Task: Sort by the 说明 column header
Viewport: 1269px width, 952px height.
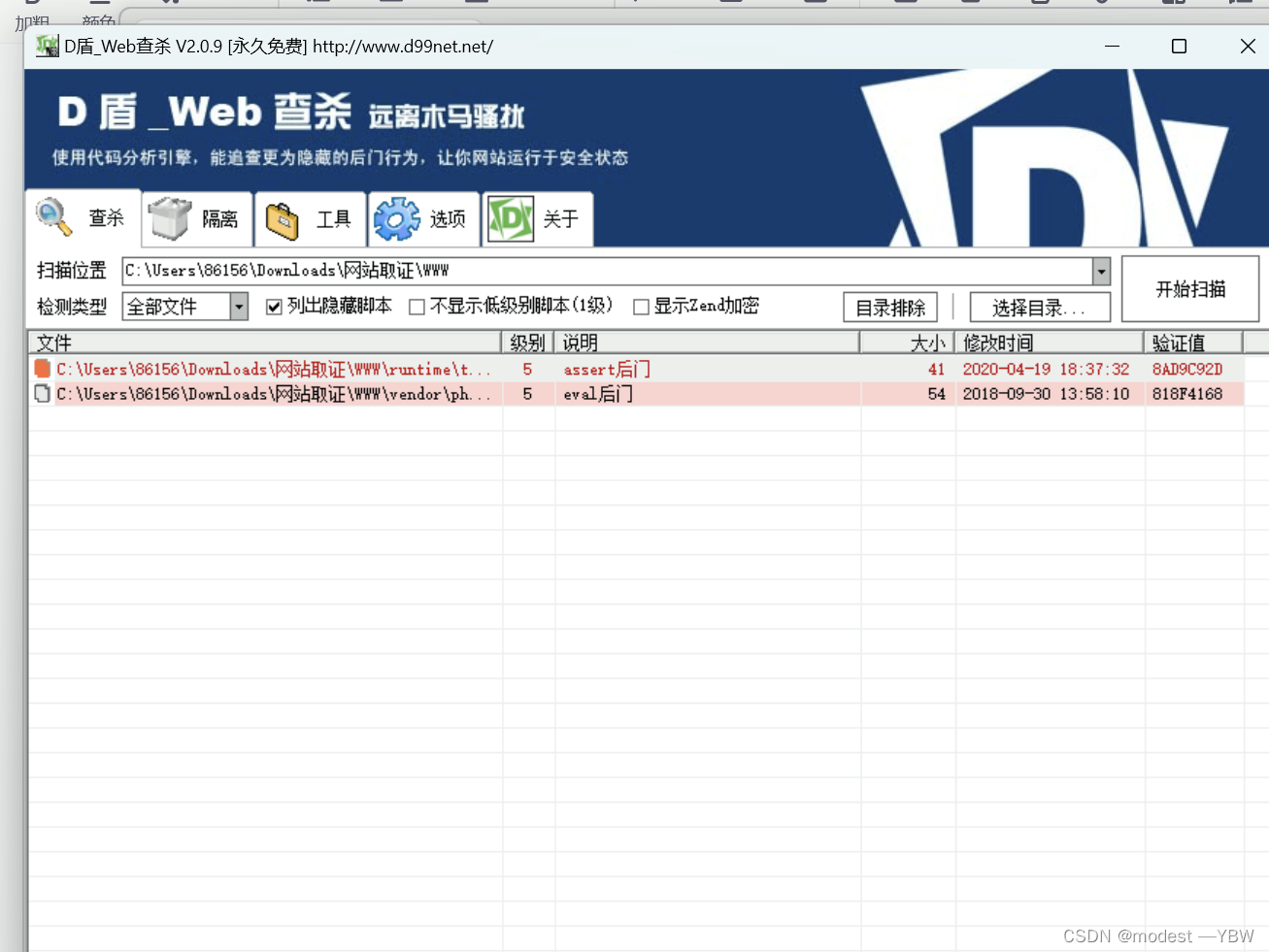Action: pos(707,343)
